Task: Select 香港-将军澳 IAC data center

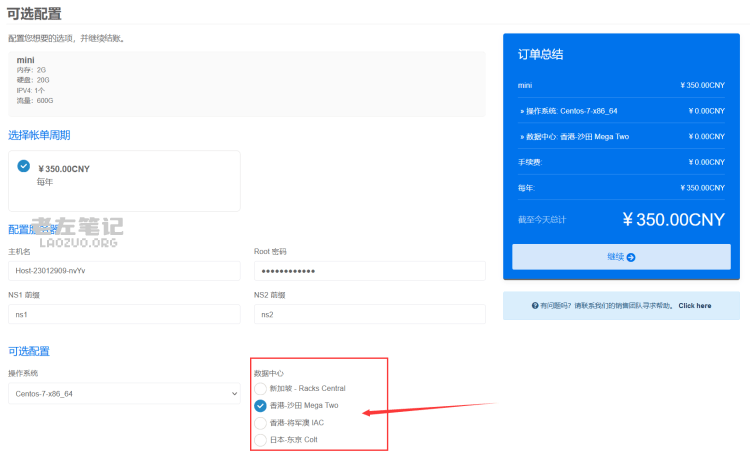Action: tap(261, 422)
